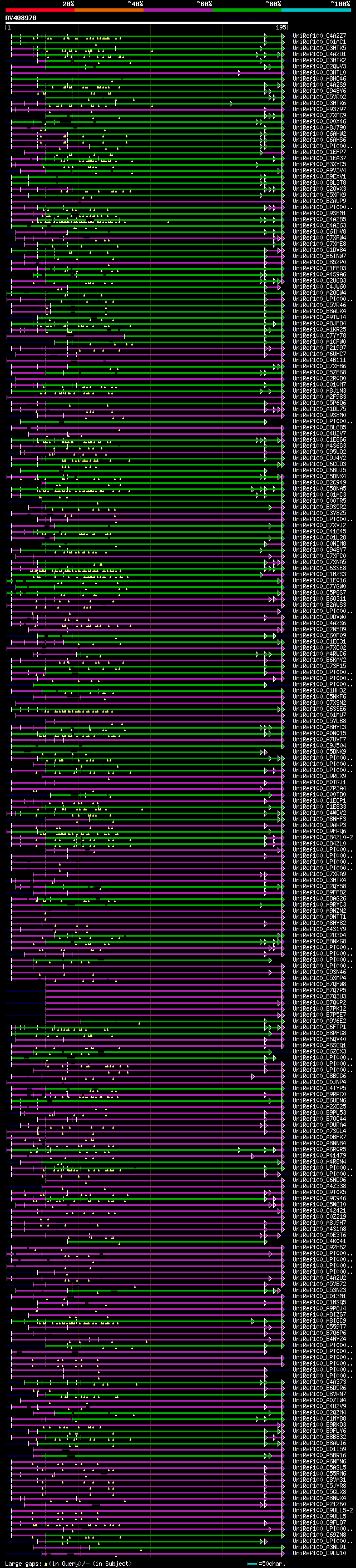
Task: Select hit label UniRef100_Q6ZCX3
Action: coord(319,1052)
